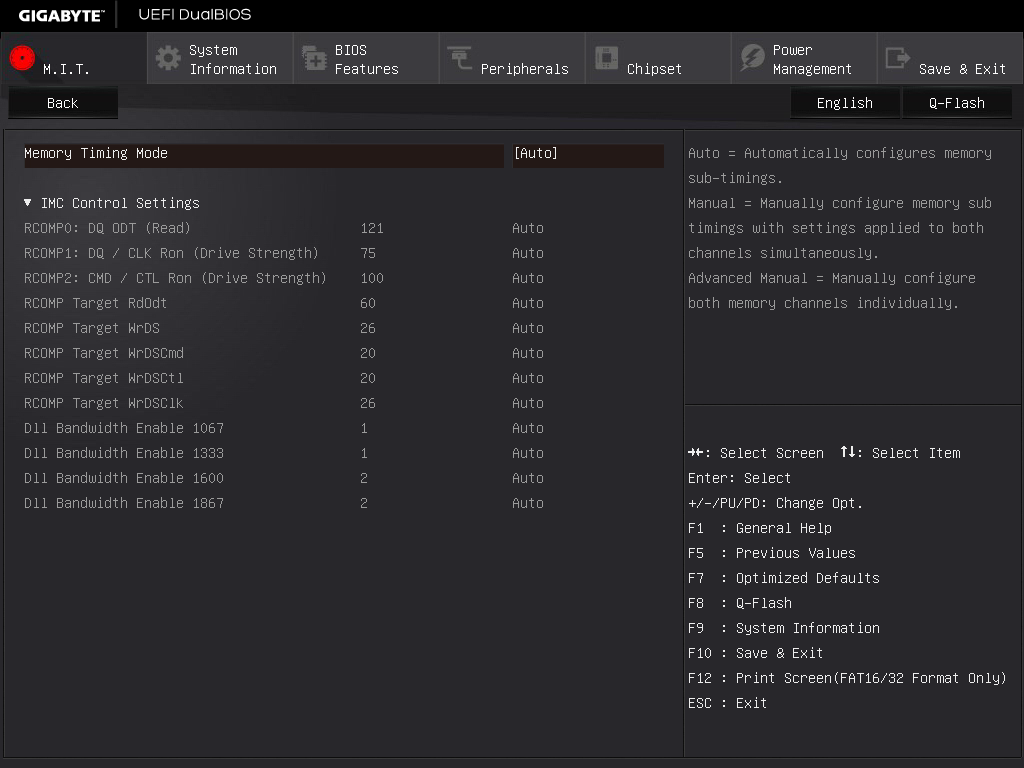
Task: Change Auto value for RCOMP0: DQ ODT (Read)
Action: 528,229
